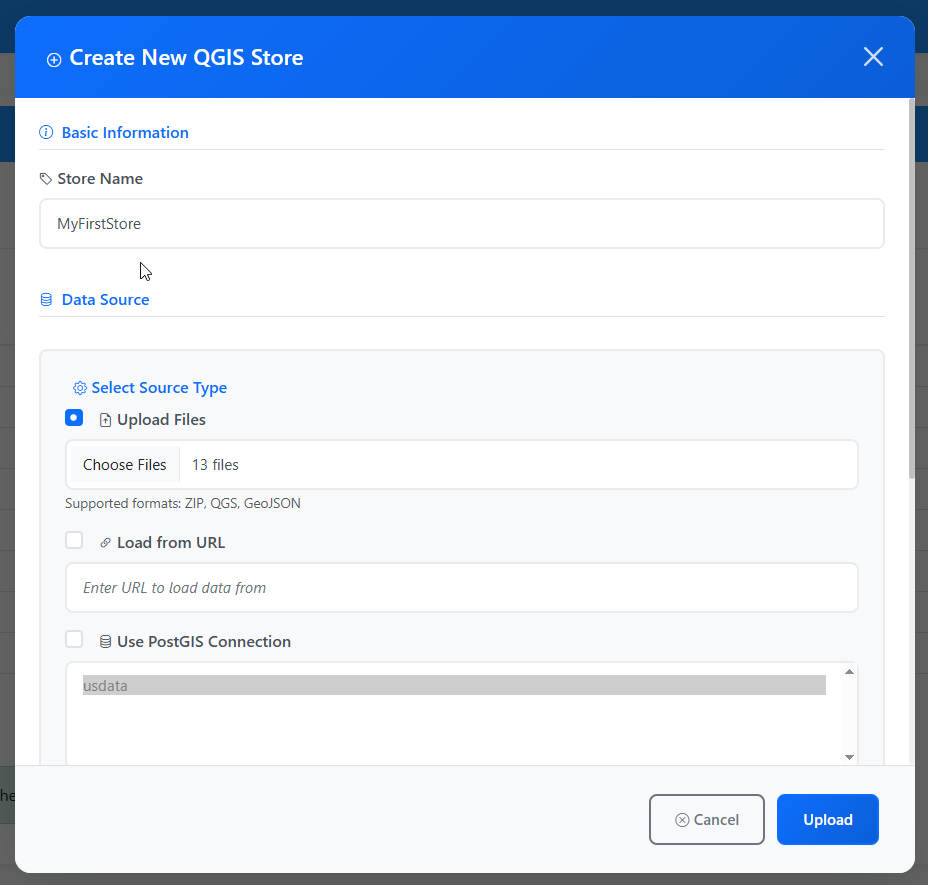The height and width of the screenshot is (885, 928).
Task: Enable the Load from URL option
Action: (x=74, y=540)
